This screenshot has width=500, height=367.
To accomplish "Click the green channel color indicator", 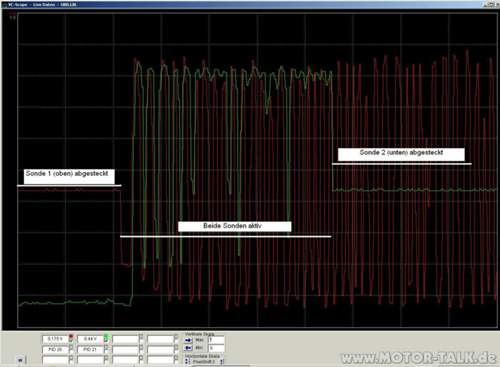I will click(x=106, y=337).
